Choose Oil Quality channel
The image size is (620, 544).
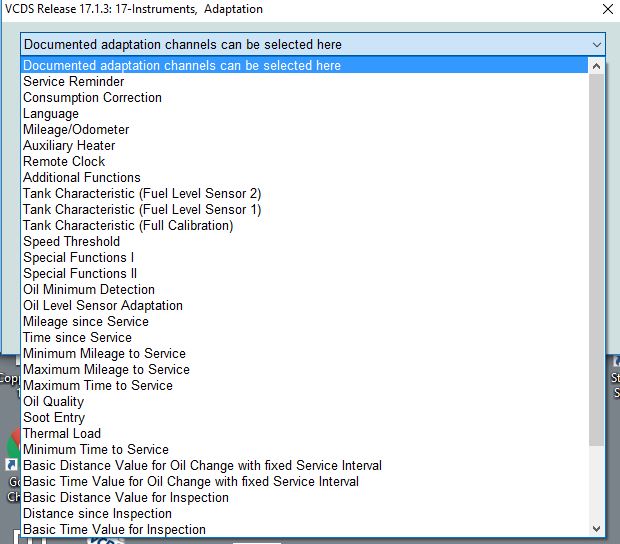[x=54, y=402]
